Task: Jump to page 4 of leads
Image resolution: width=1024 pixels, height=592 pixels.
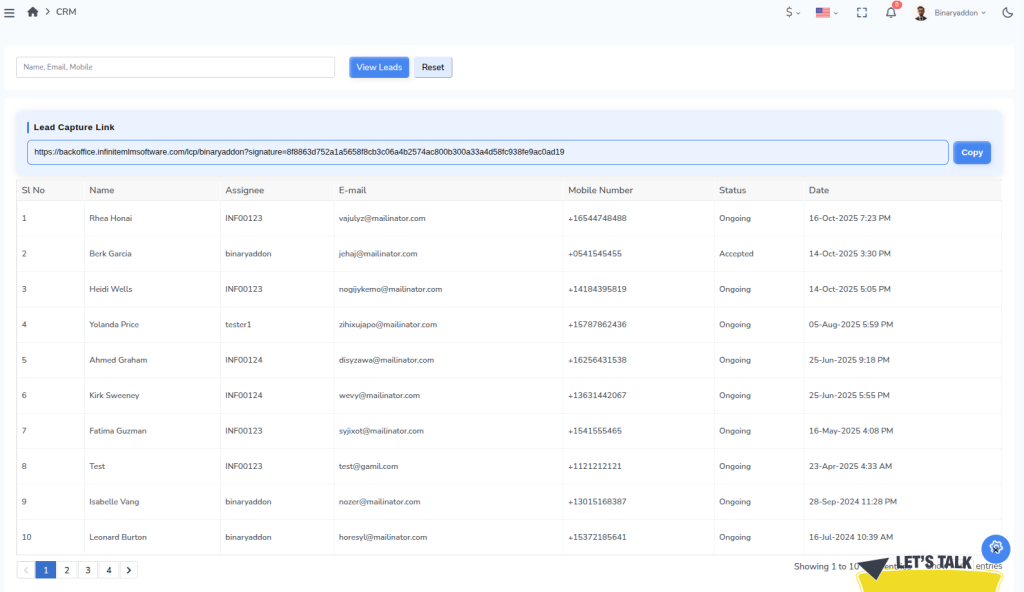Action: click(108, 570)
